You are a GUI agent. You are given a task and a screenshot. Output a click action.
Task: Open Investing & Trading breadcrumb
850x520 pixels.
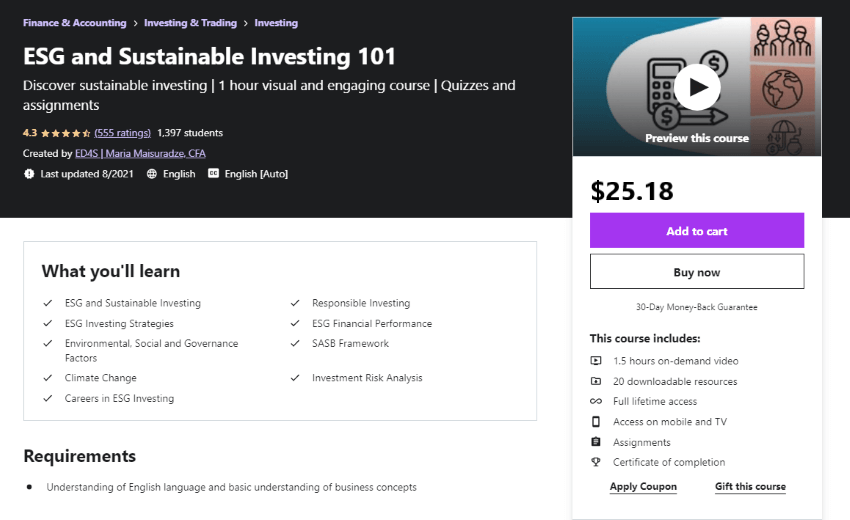[190, 23]
